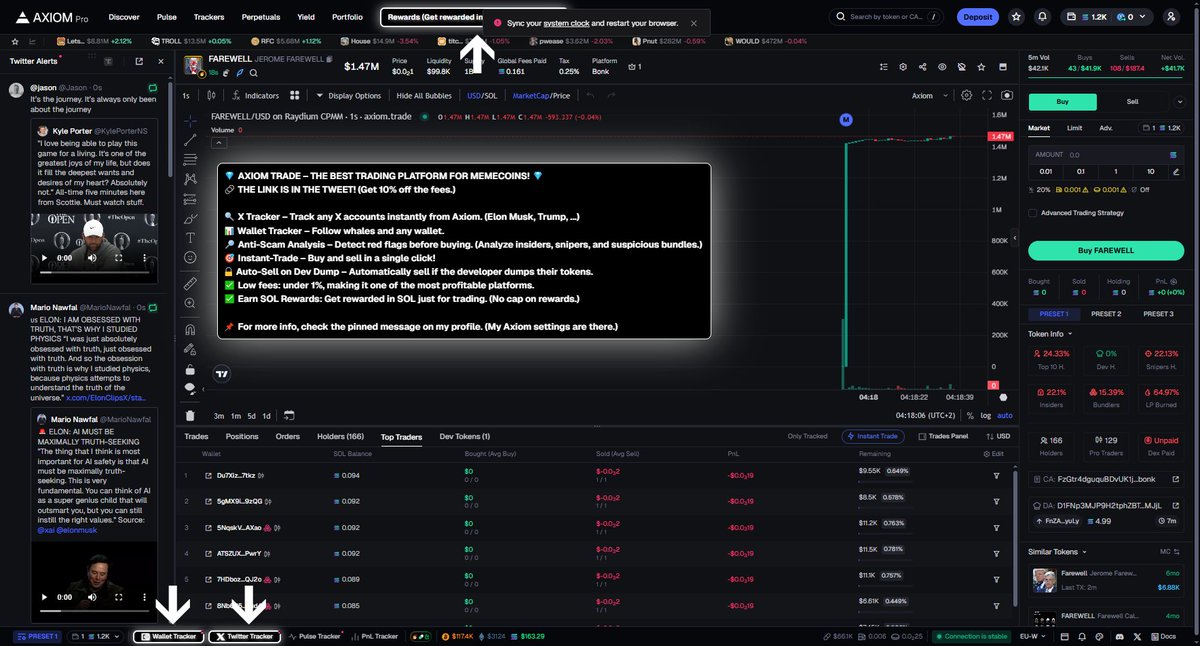
Task: Switch to the Holders (166) tab
Action: pyautogui.click(x=341, y=436)
